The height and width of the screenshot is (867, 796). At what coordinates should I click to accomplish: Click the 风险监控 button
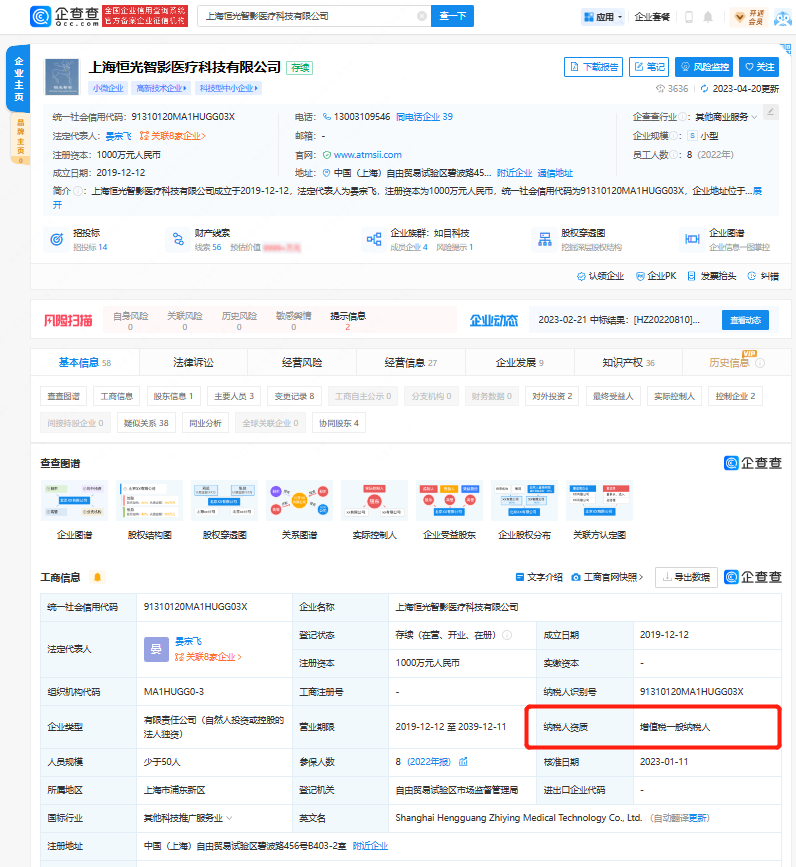tap(704, 67)
